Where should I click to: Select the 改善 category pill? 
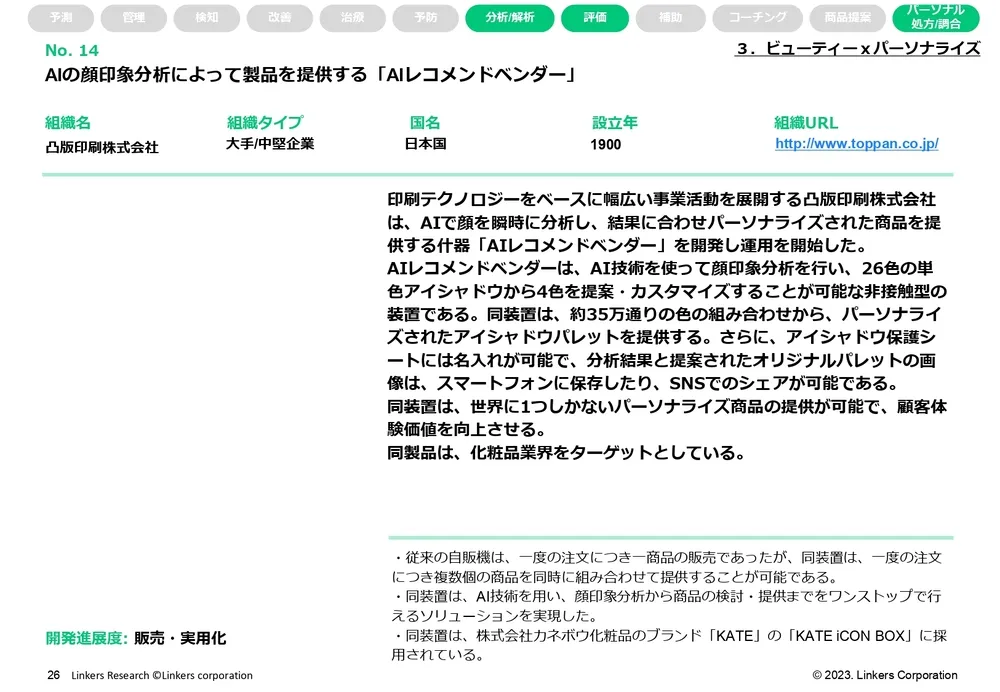coord(280,17)
